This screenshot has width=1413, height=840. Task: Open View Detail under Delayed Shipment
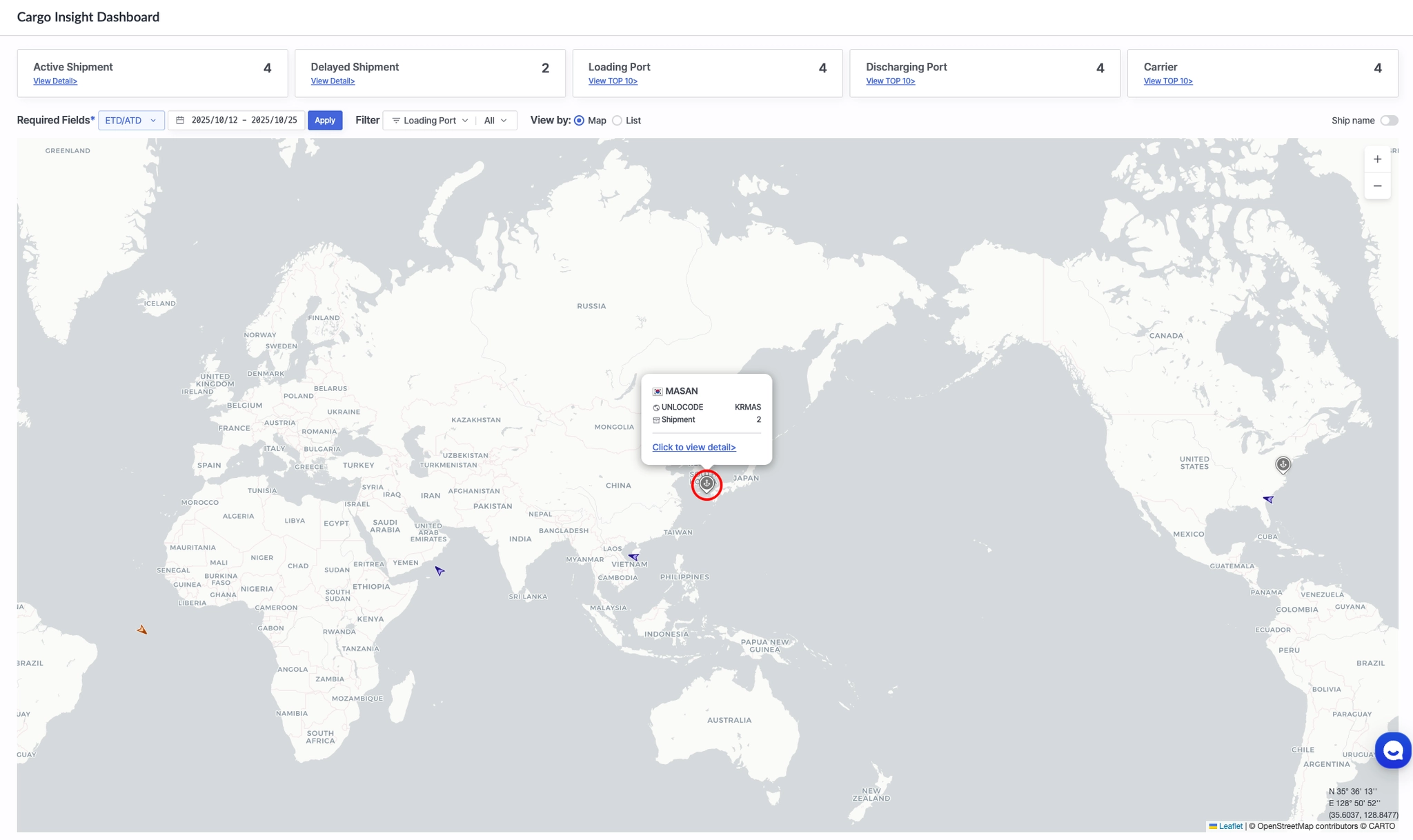[x=333, y=81]
